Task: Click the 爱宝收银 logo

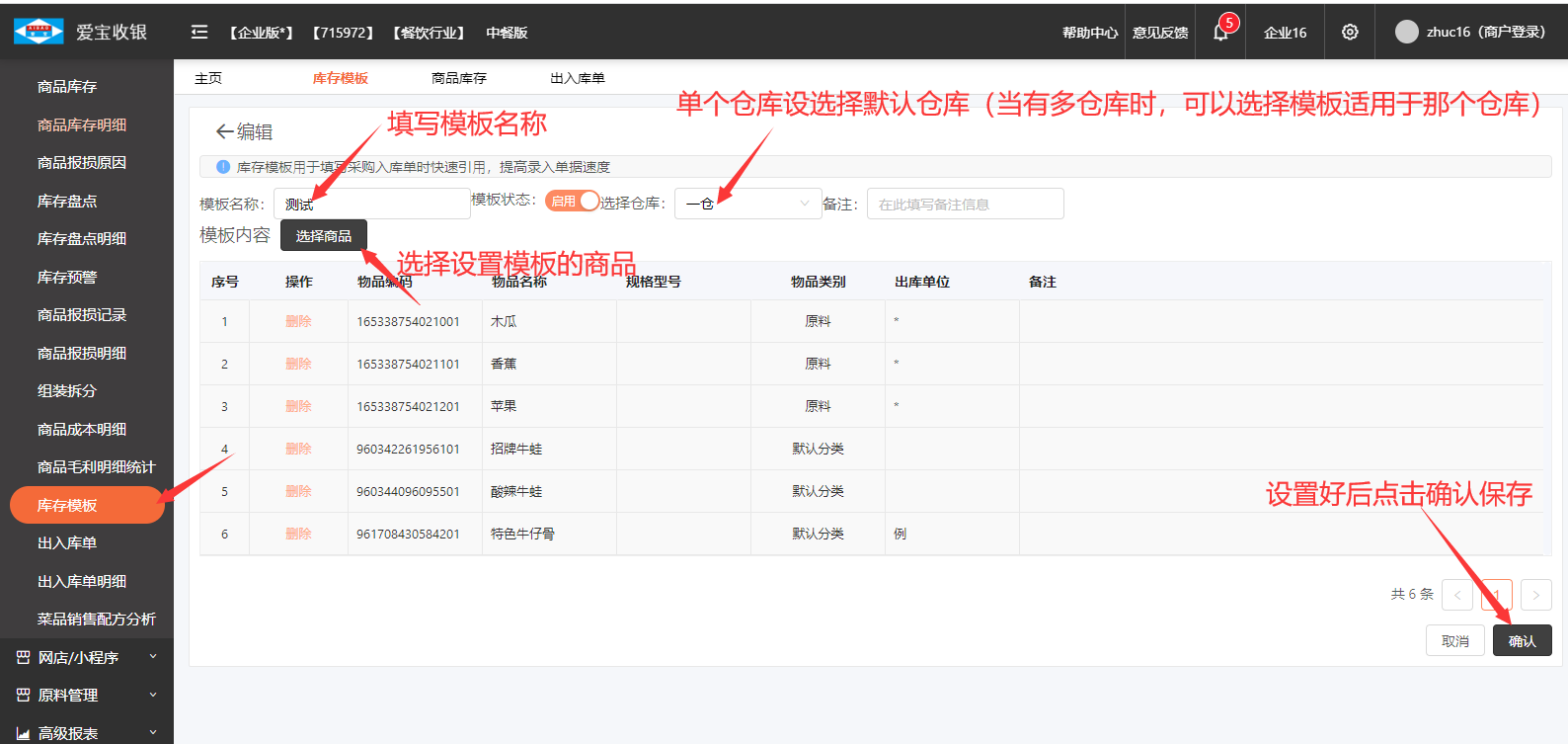Action: [x=39, y=32]
